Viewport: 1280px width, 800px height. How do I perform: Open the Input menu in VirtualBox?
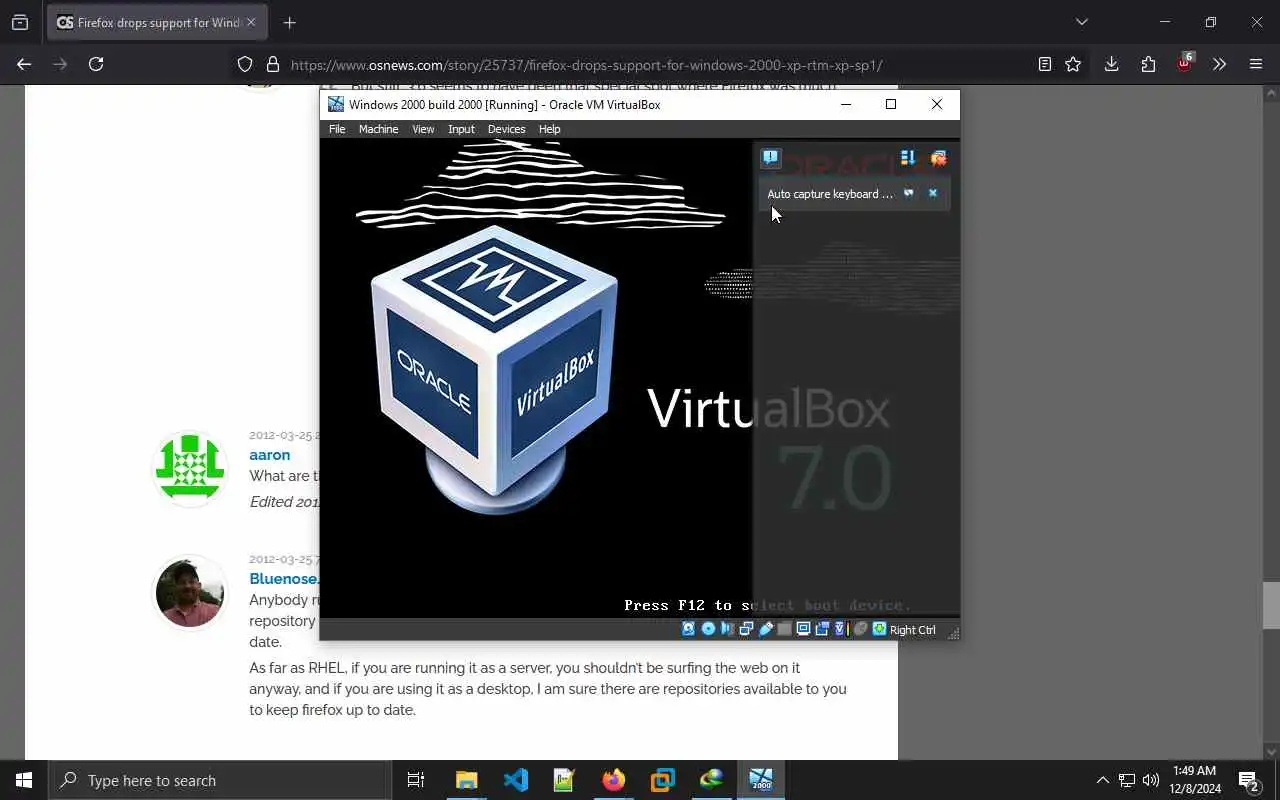coord(461,129)
